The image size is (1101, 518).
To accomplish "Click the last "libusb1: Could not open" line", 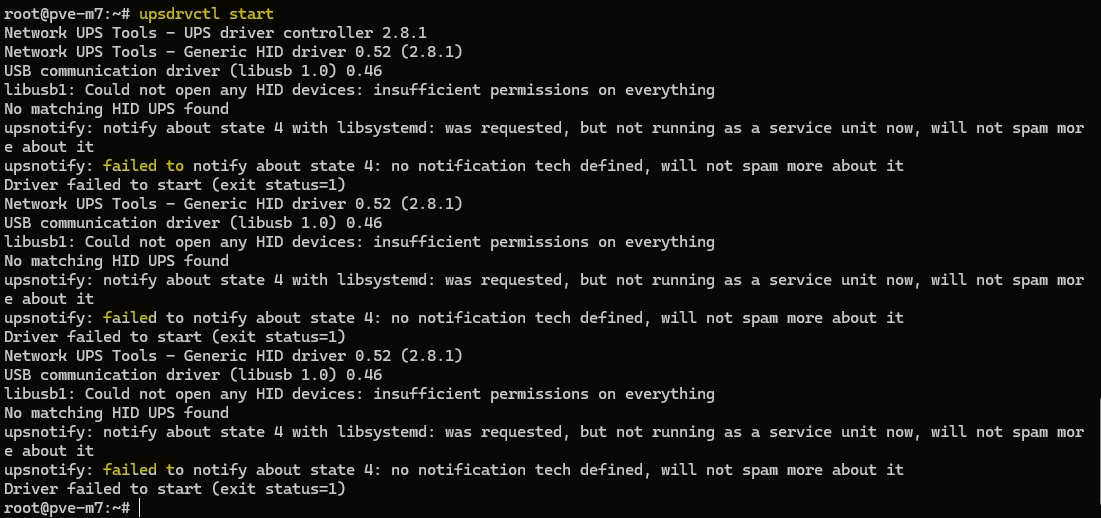I will click(x=359, y=394).
